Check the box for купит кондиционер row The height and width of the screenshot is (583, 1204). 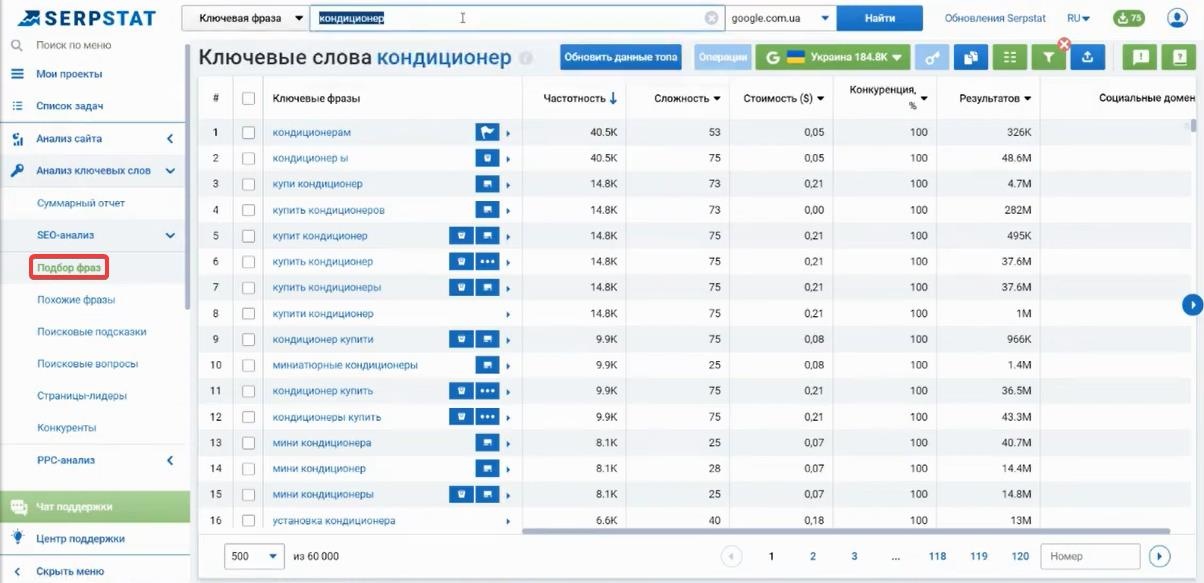coord(248,236)
